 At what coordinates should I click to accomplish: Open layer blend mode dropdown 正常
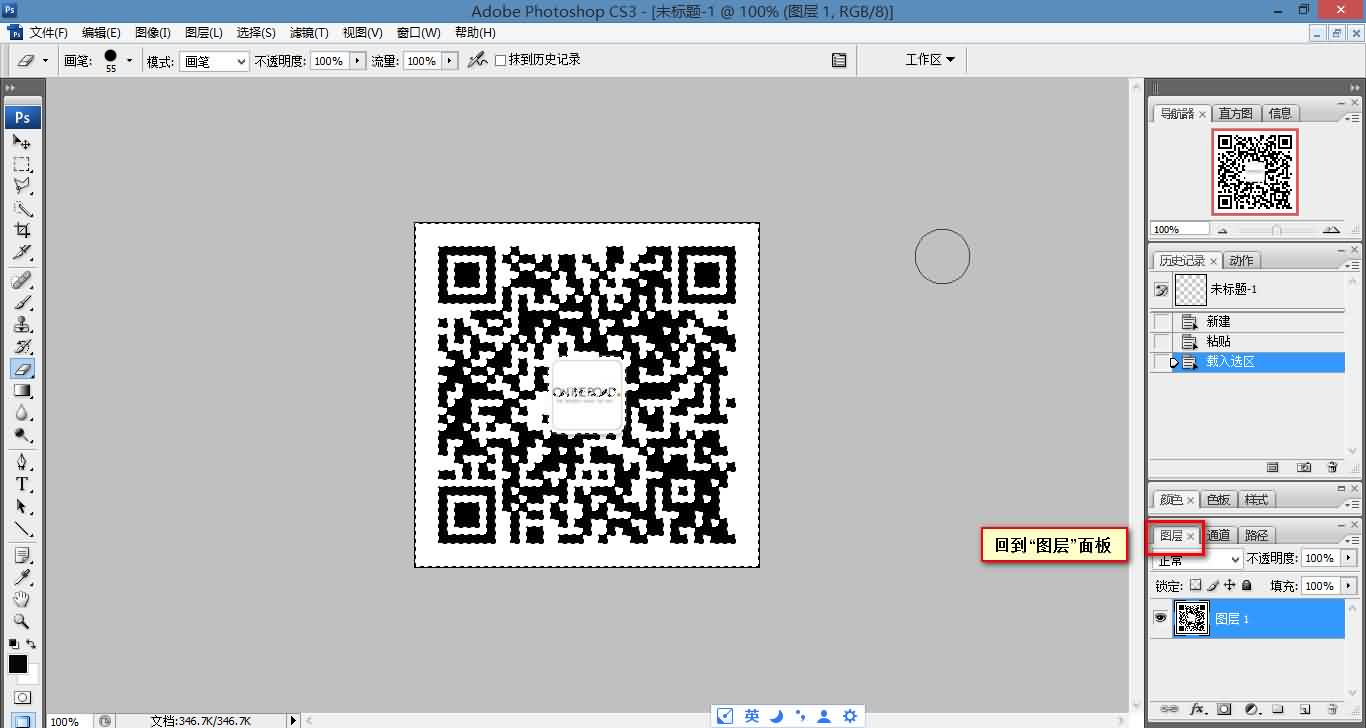pos(1198,559)
